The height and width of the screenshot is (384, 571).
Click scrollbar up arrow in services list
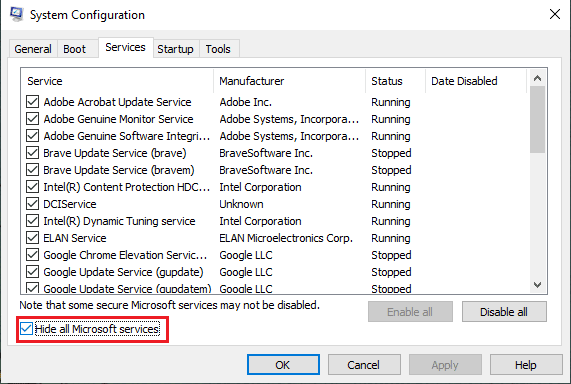click(537, 78)
